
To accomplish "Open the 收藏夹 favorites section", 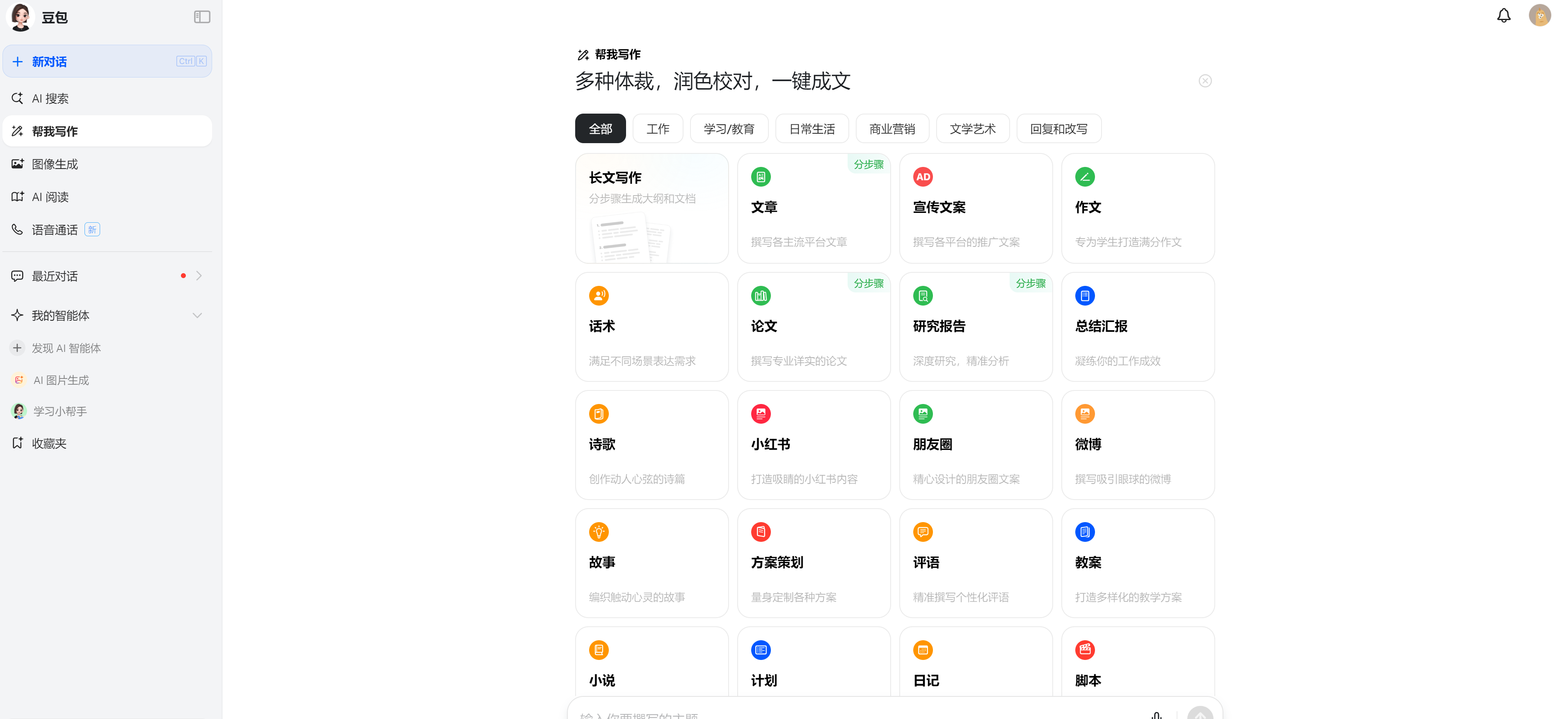I will coord(49,443).
